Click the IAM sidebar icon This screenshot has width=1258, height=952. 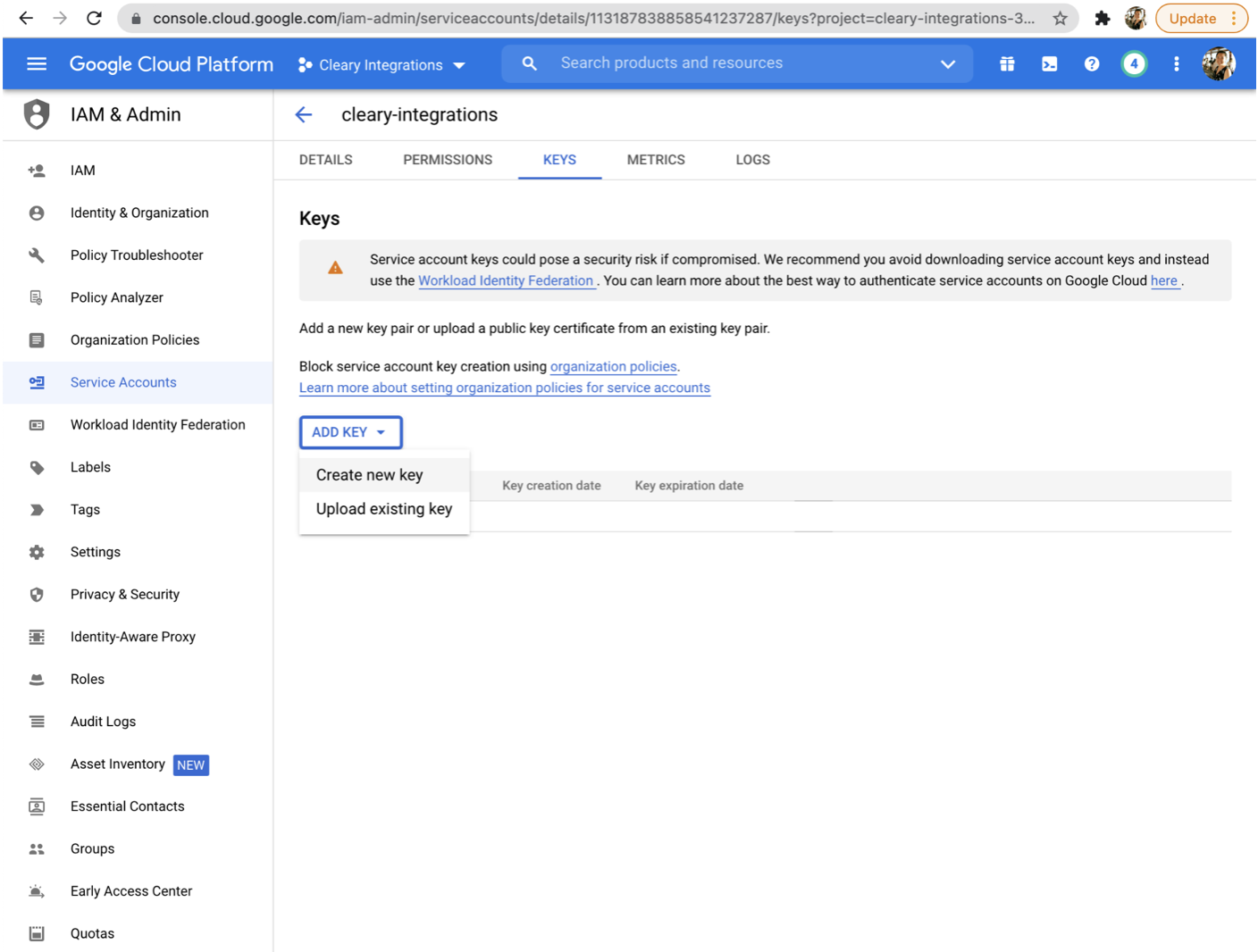pos(37,171)
